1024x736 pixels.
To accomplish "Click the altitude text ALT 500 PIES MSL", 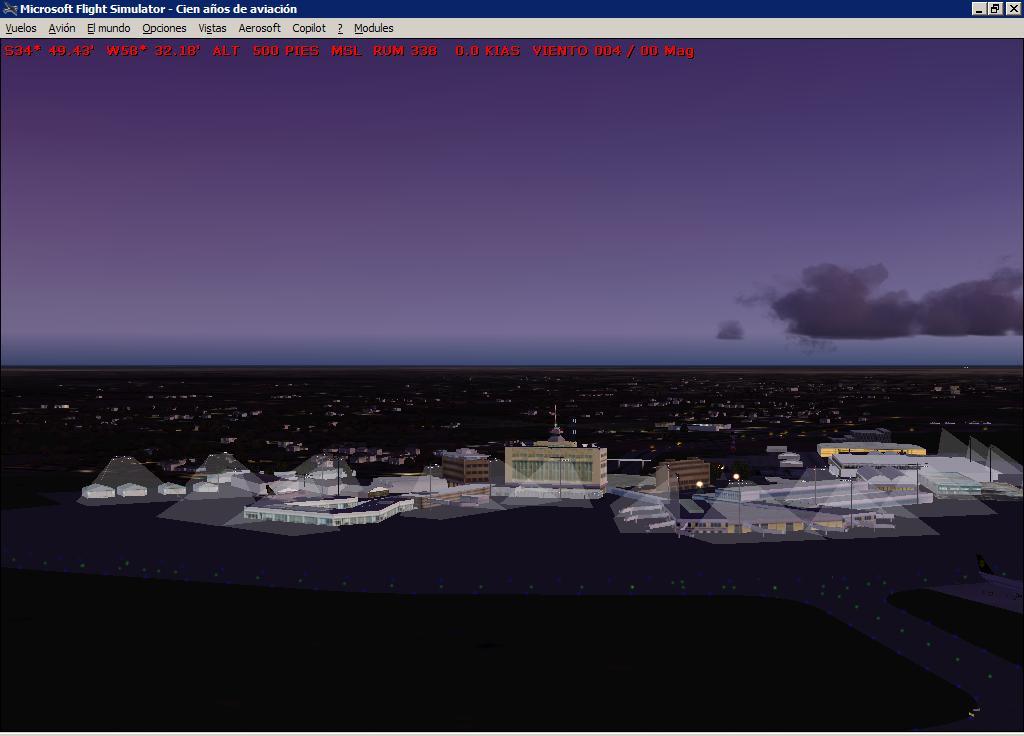I will (x=287, y=50).
